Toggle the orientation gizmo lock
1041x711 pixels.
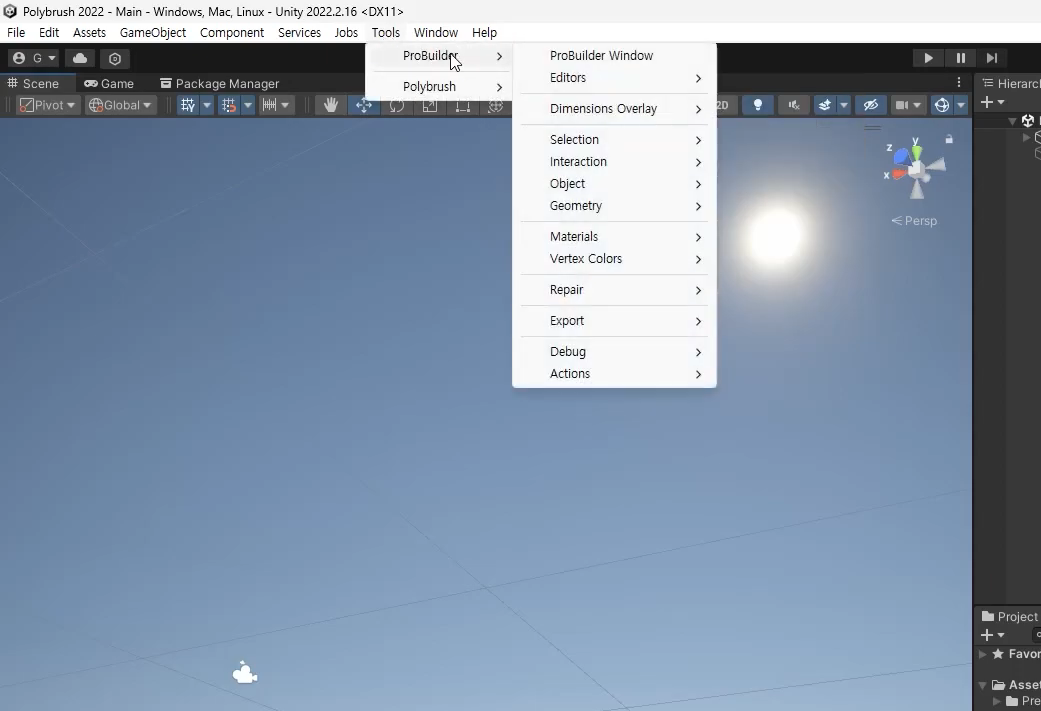click(x=949, y=139)
